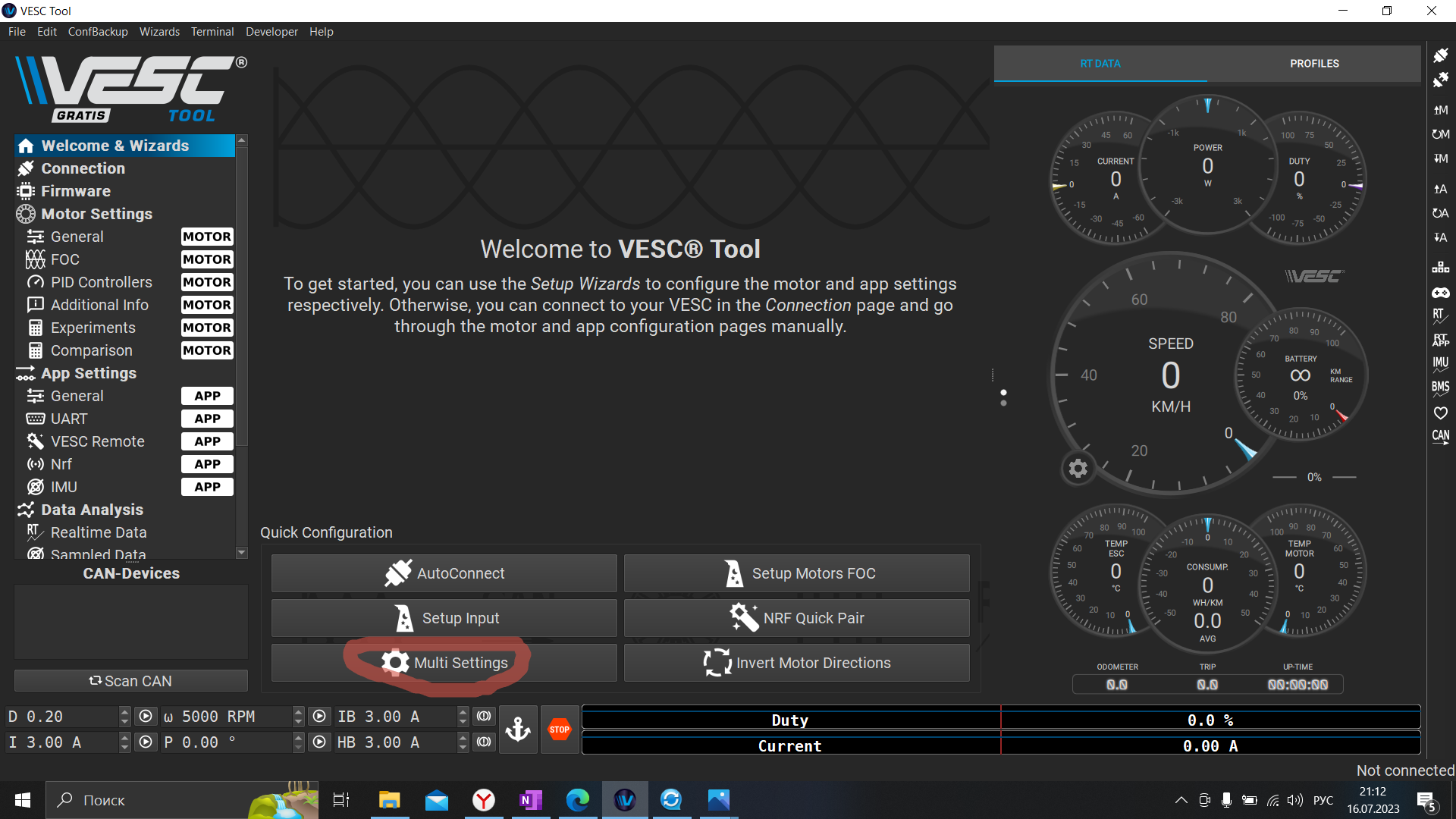Image resolution: width=1456 pixels, height=819 pixels.
Task: Click write motor configuration icon (↓M)
Action: click(x=1440, y=158)
